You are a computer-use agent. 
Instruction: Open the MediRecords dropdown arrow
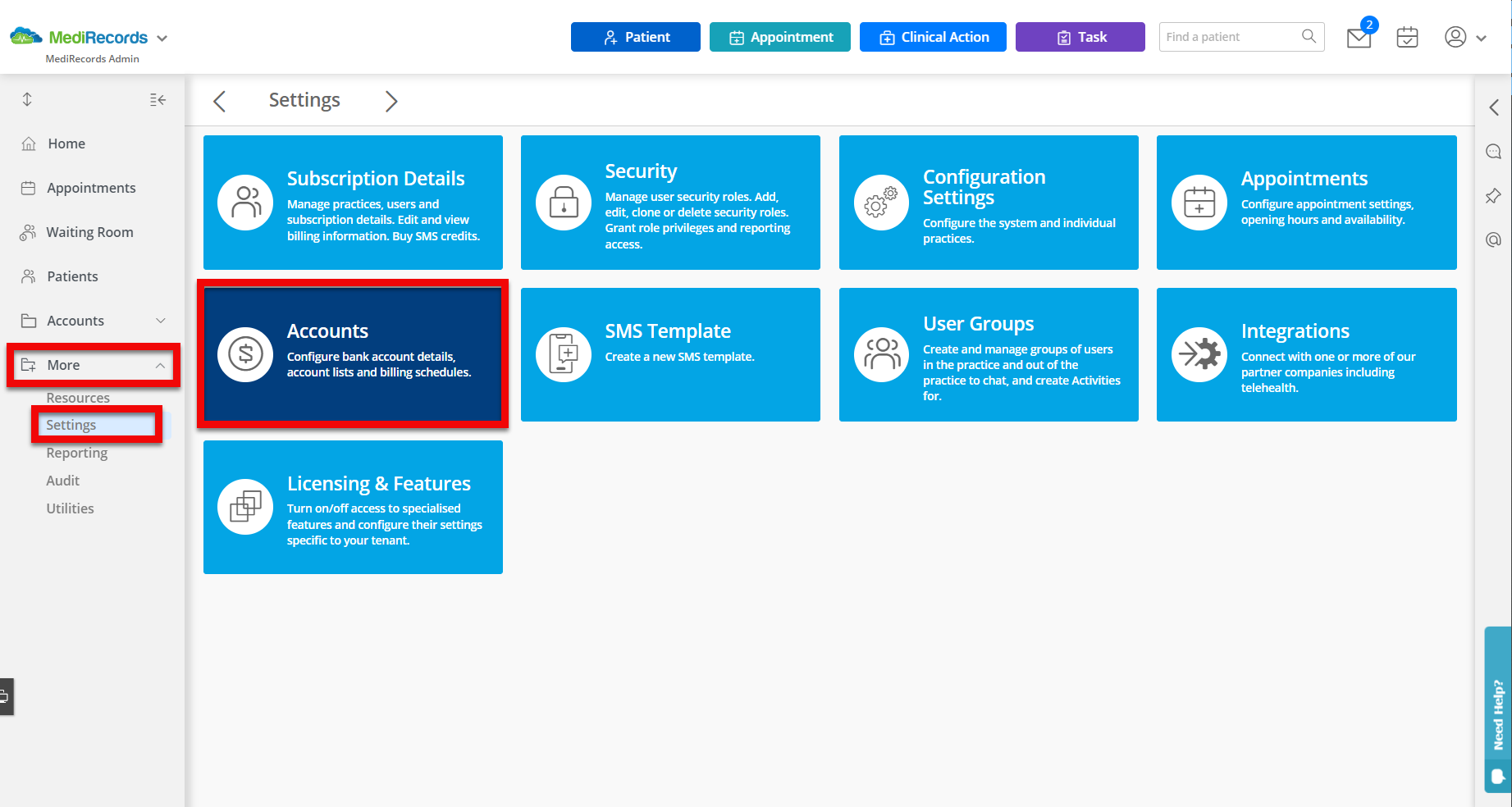162,38
